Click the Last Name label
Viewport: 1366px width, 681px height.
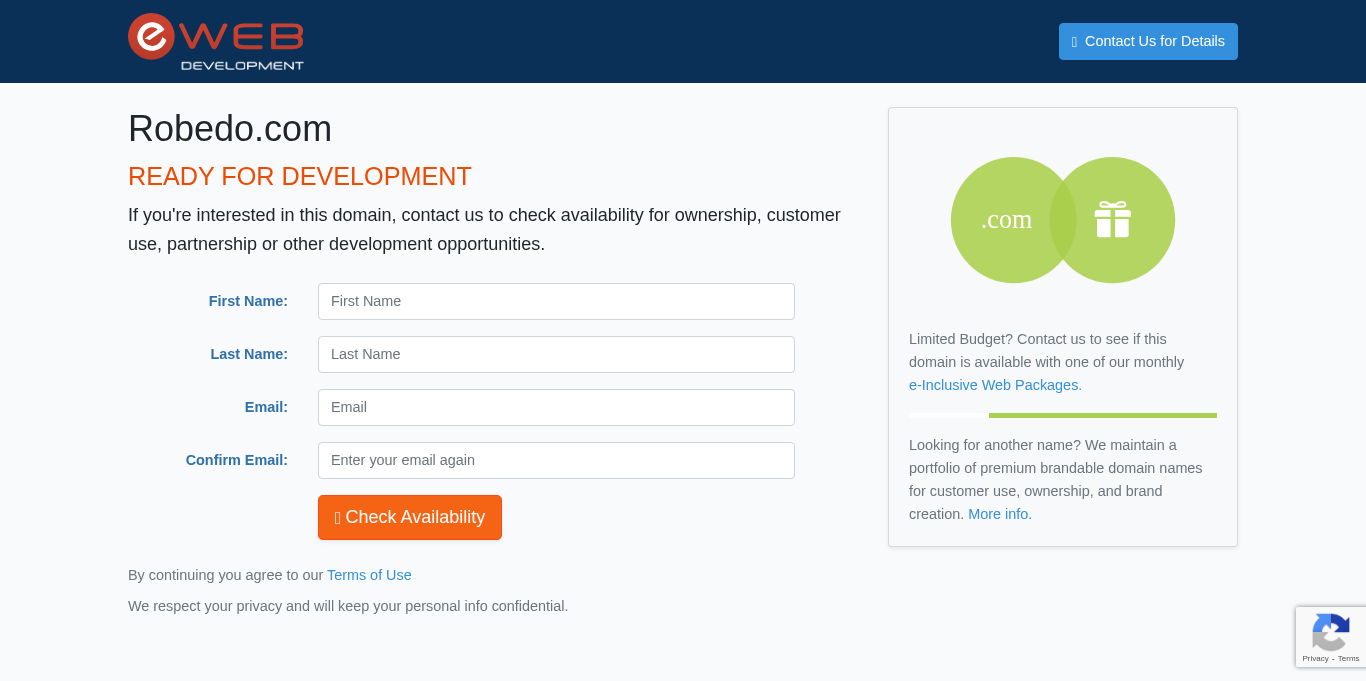click(x=249, y=354)
